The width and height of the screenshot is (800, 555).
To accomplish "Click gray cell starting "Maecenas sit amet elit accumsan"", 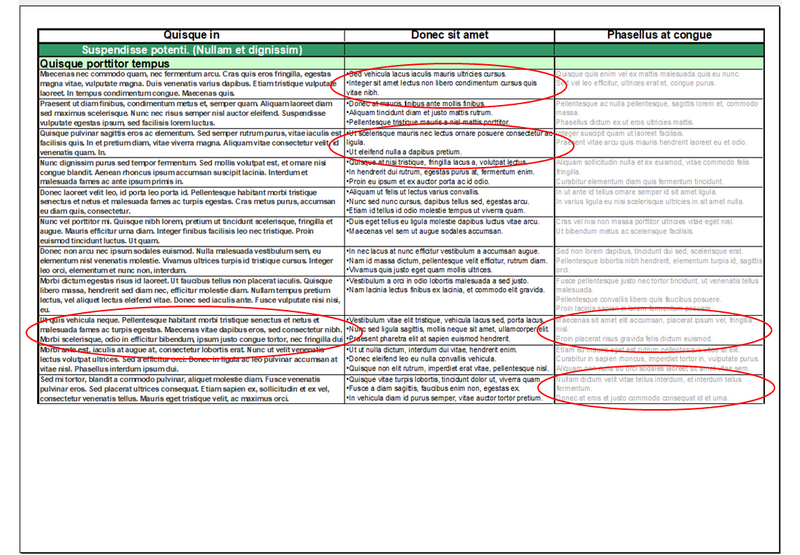I will coord(659,330).
